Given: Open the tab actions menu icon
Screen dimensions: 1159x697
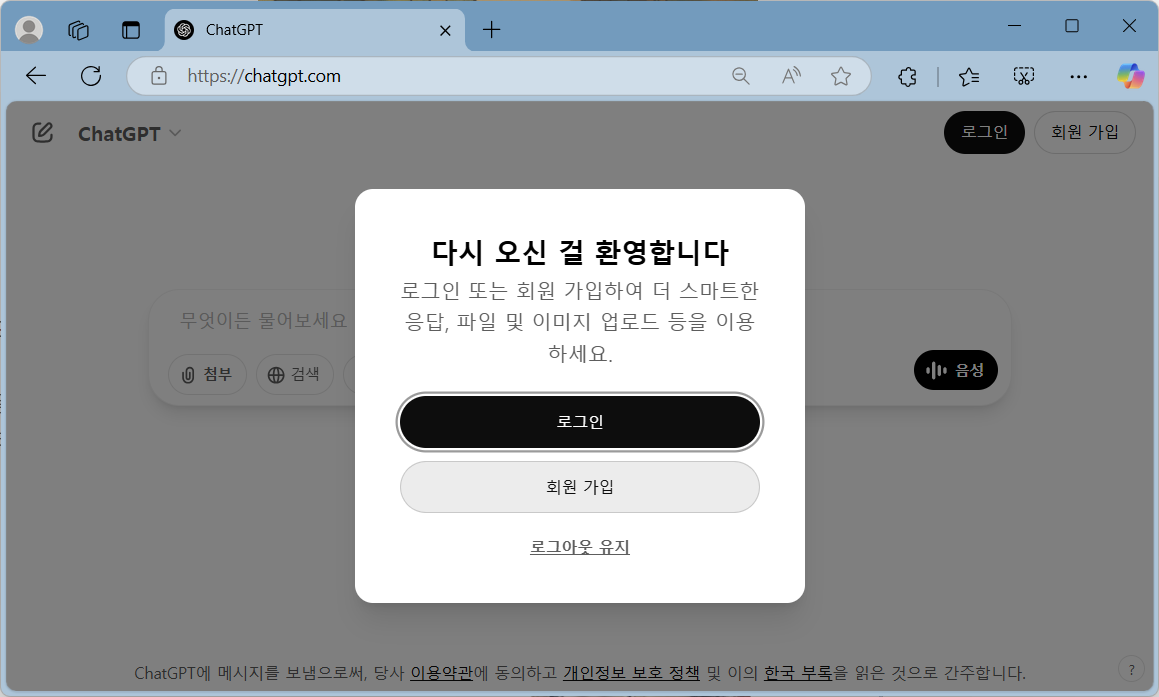Looking at the screenshot, I should [131, 30].
